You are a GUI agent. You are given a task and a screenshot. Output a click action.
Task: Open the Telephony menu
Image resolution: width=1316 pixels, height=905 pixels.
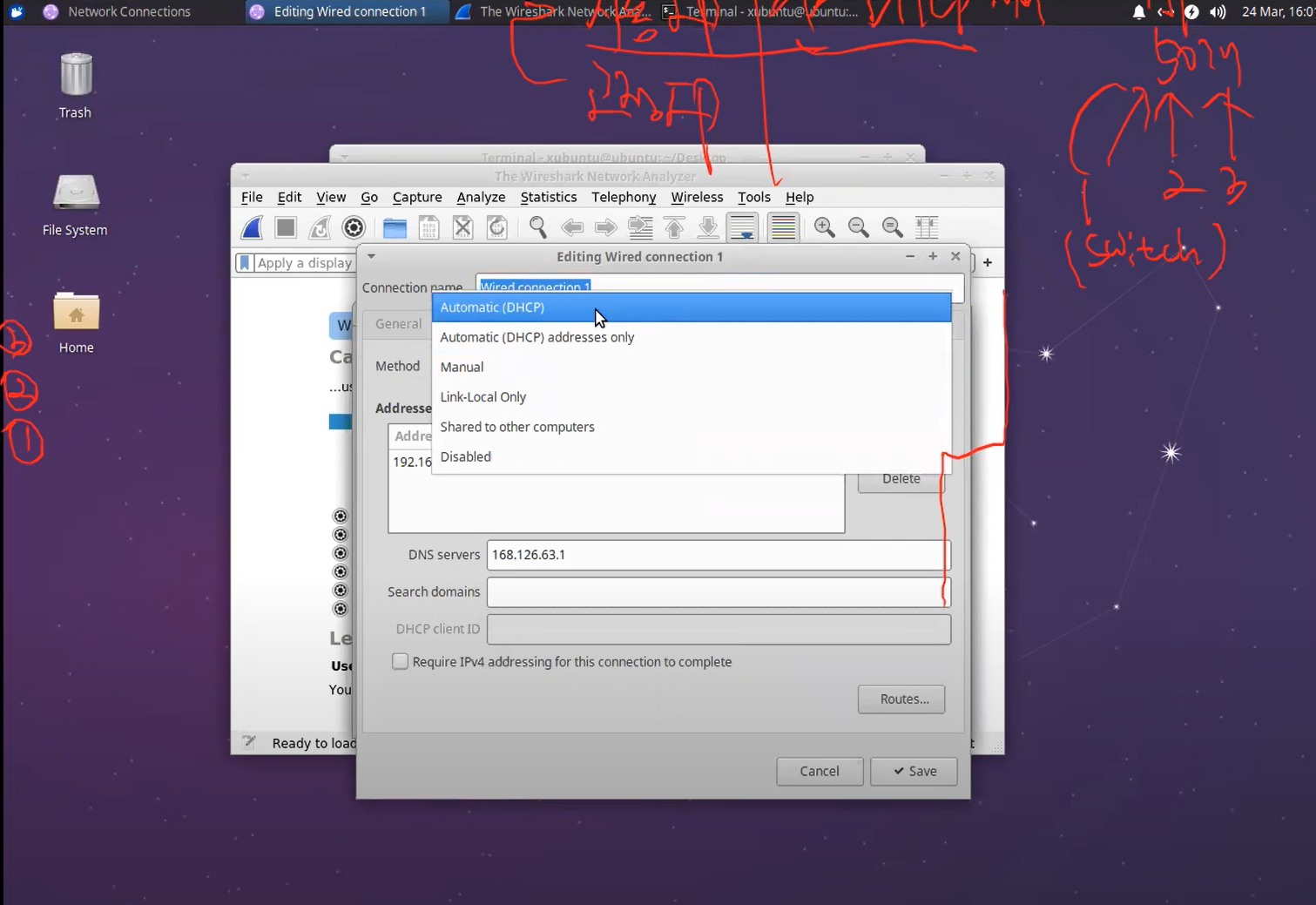click(x=624, y=197)
